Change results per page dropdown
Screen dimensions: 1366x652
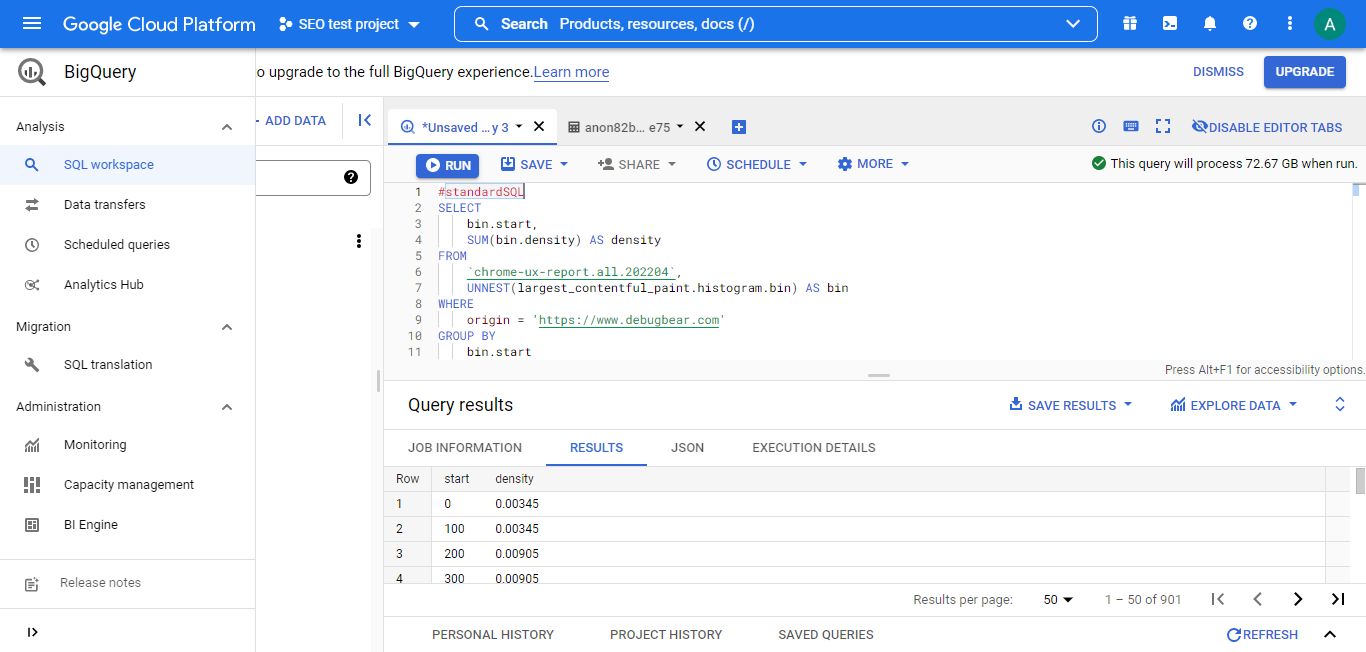click(1058, 599)
